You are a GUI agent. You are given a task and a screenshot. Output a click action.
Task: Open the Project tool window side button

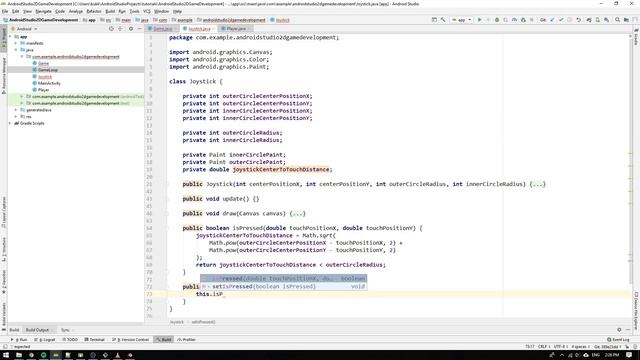tap(4, 39)
